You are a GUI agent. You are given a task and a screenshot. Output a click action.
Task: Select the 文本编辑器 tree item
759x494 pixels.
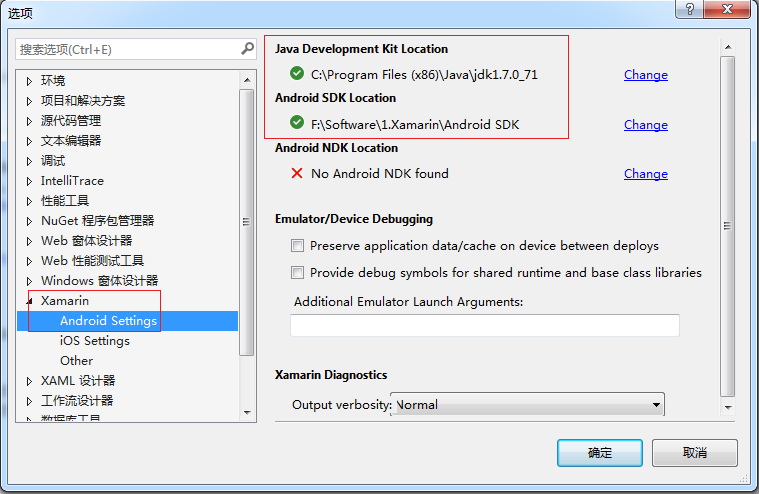pyautogui.click(x=71, y=141)
